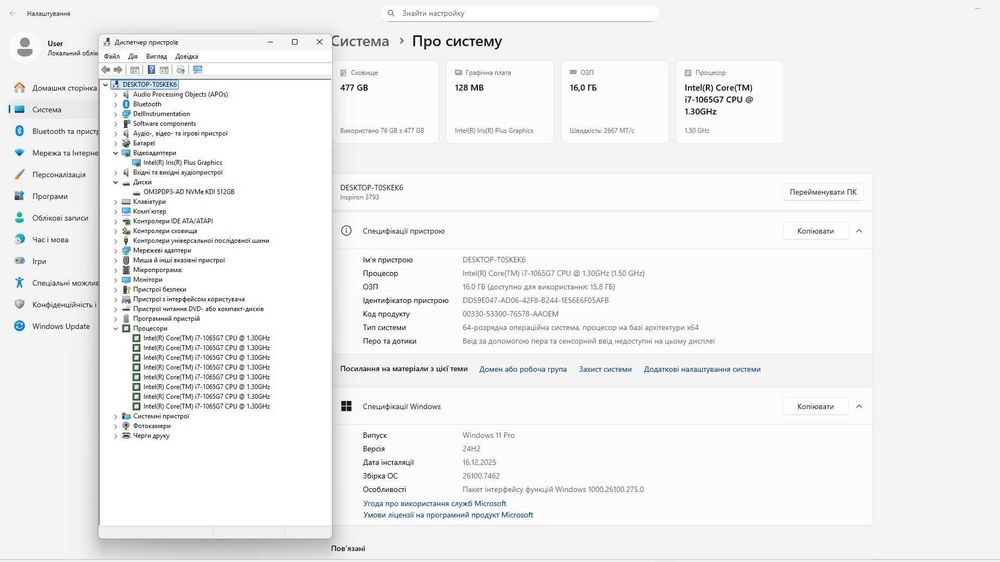Expand the Мережеві адаптери node
Screen dimensions: 1000x562
point(116,251)
